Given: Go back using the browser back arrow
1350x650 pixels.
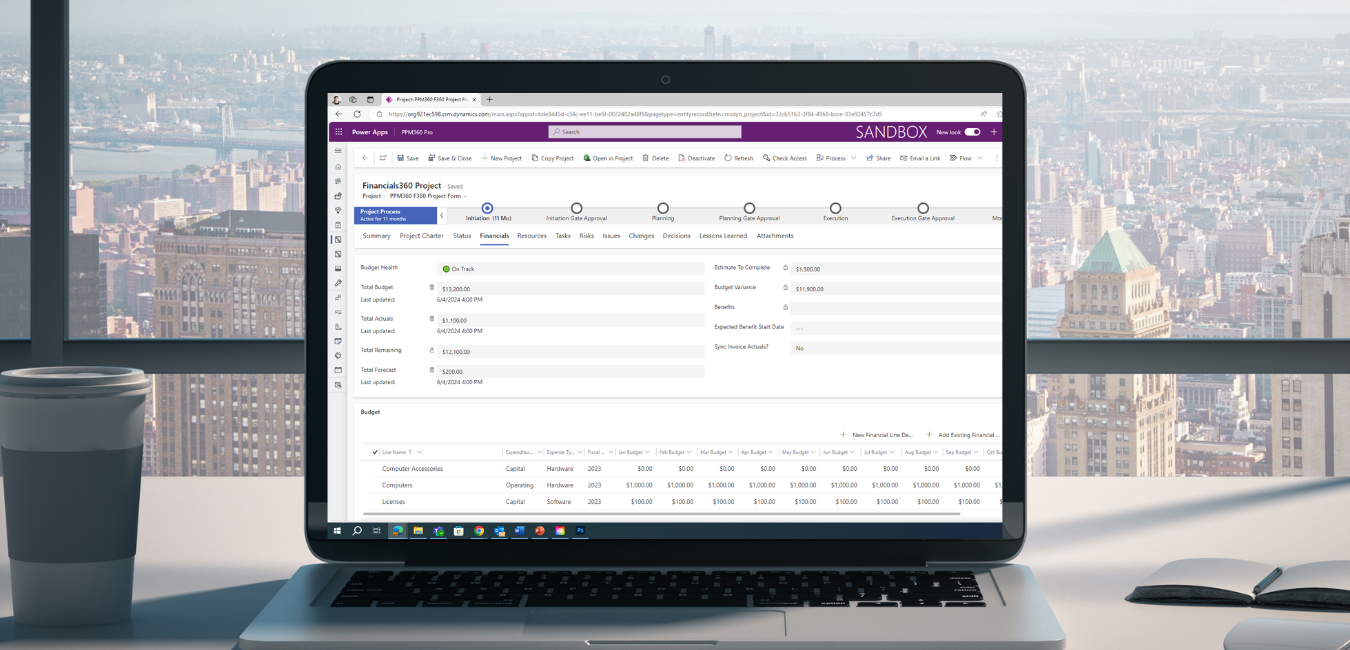Looking at the screenshot, I should click(x=339, y=114).
